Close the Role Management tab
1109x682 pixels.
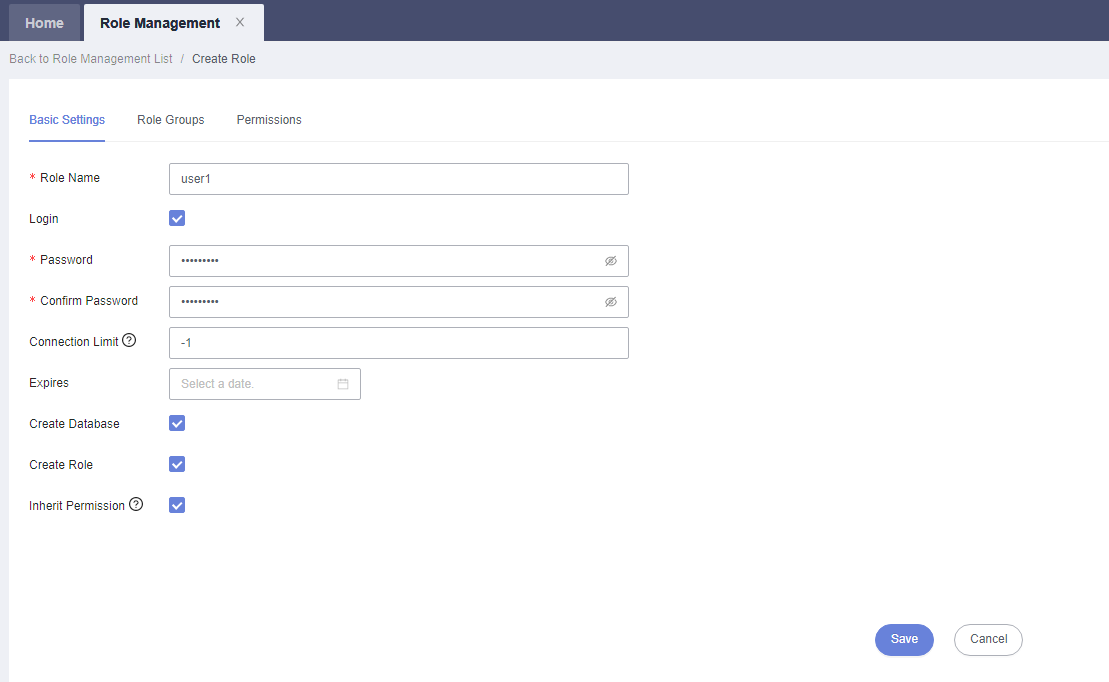240,23
